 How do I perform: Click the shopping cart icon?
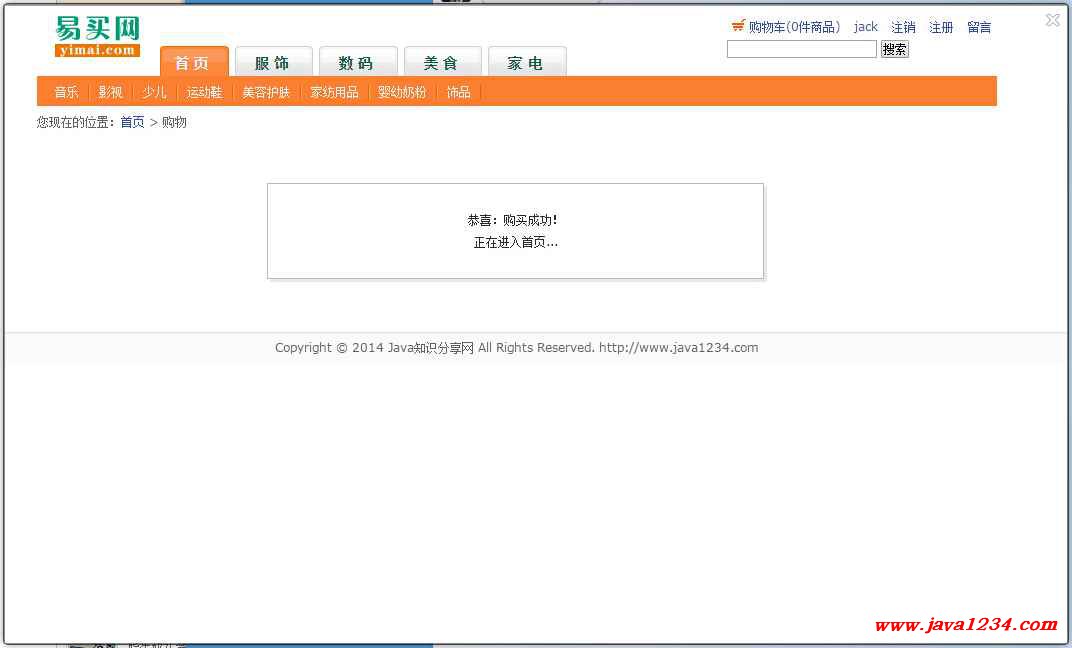pos(738,26)
